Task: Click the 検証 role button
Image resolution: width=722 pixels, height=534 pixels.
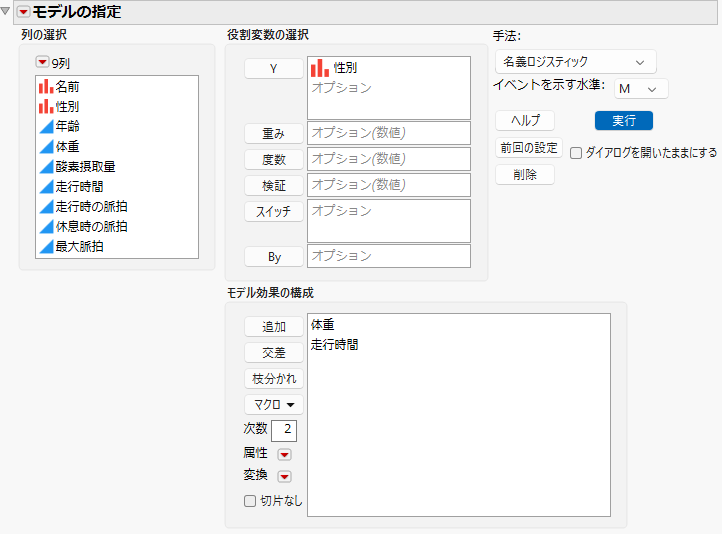Action: point(274,186)
